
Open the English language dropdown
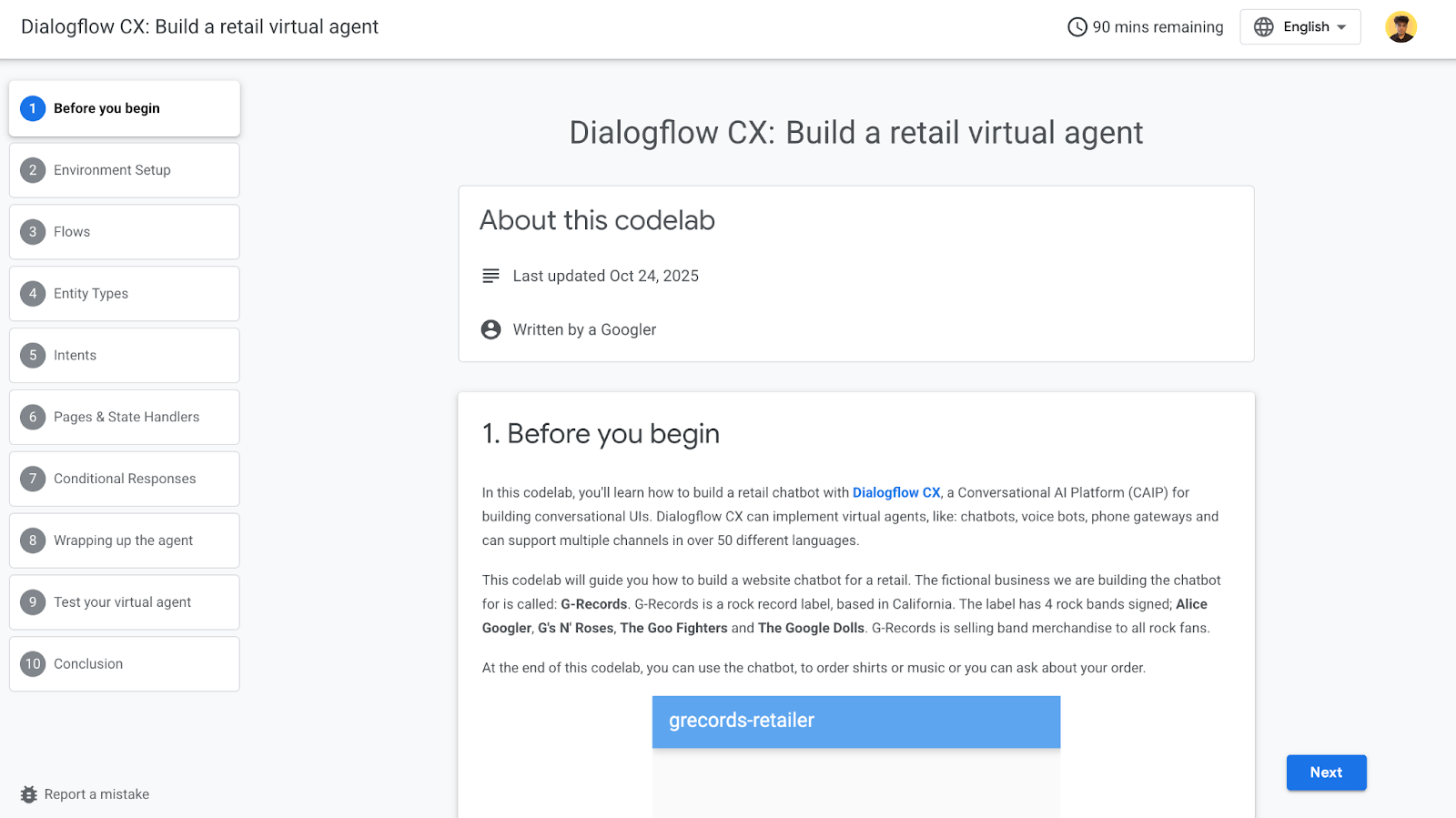click(1299, 27)
